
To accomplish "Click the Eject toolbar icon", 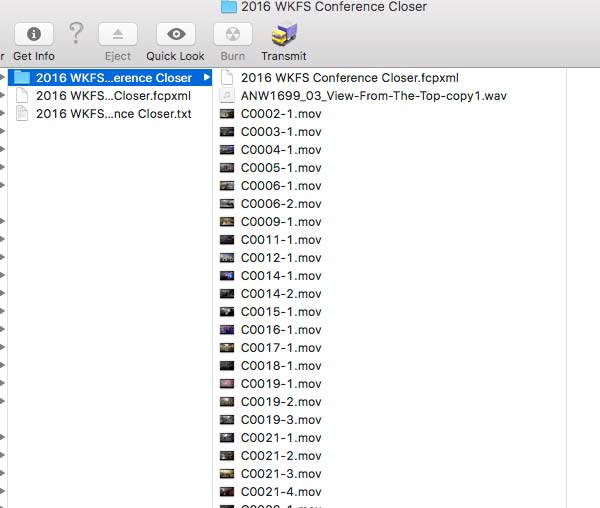I will 118,34.
